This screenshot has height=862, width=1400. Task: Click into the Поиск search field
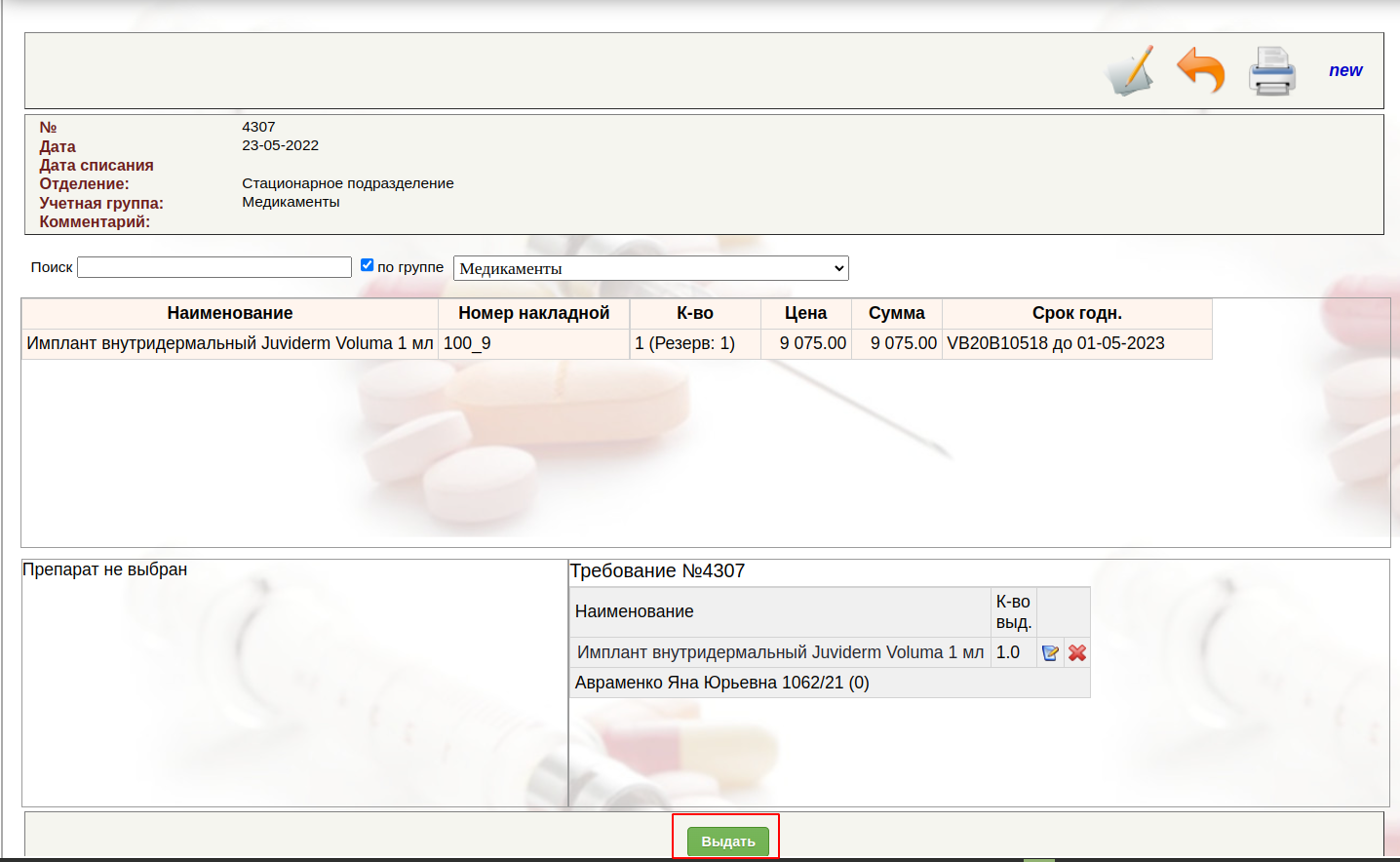click(214, 267)
